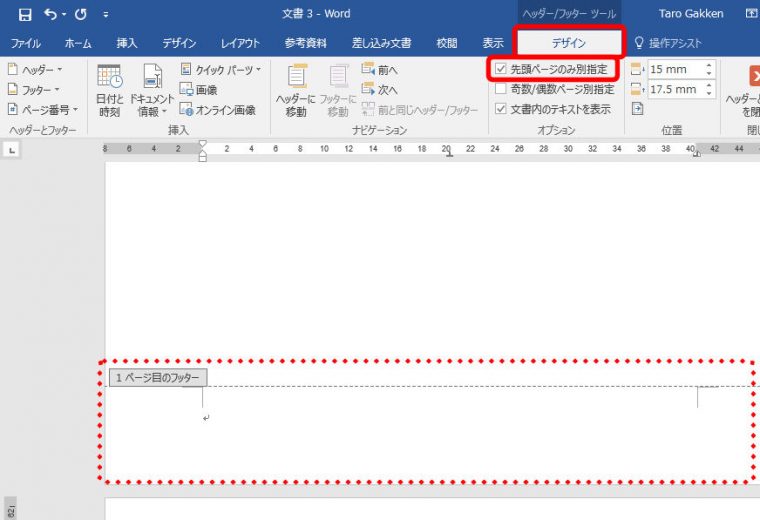Open the ページ番号 dropdown
Screen dimensions: 760x520
point(43,110)
